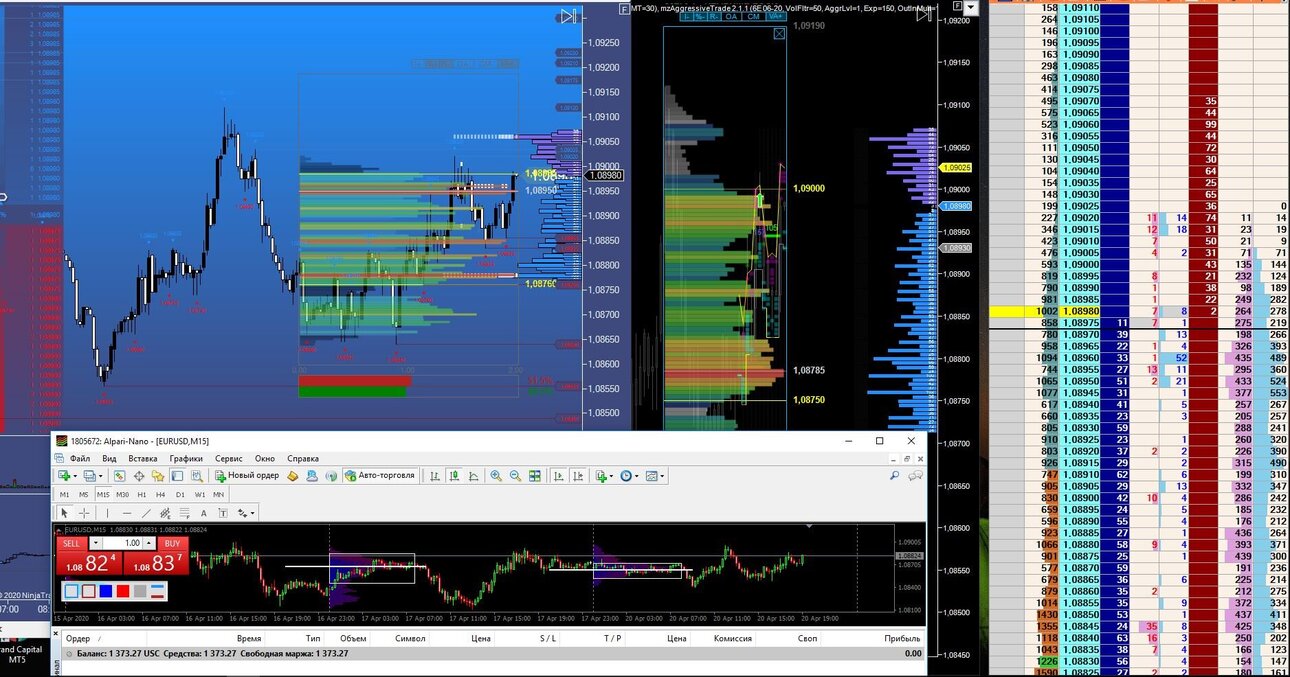The image size is (1290, 677).
Task: Select the H4 timeframe
Action: [160, 495]
